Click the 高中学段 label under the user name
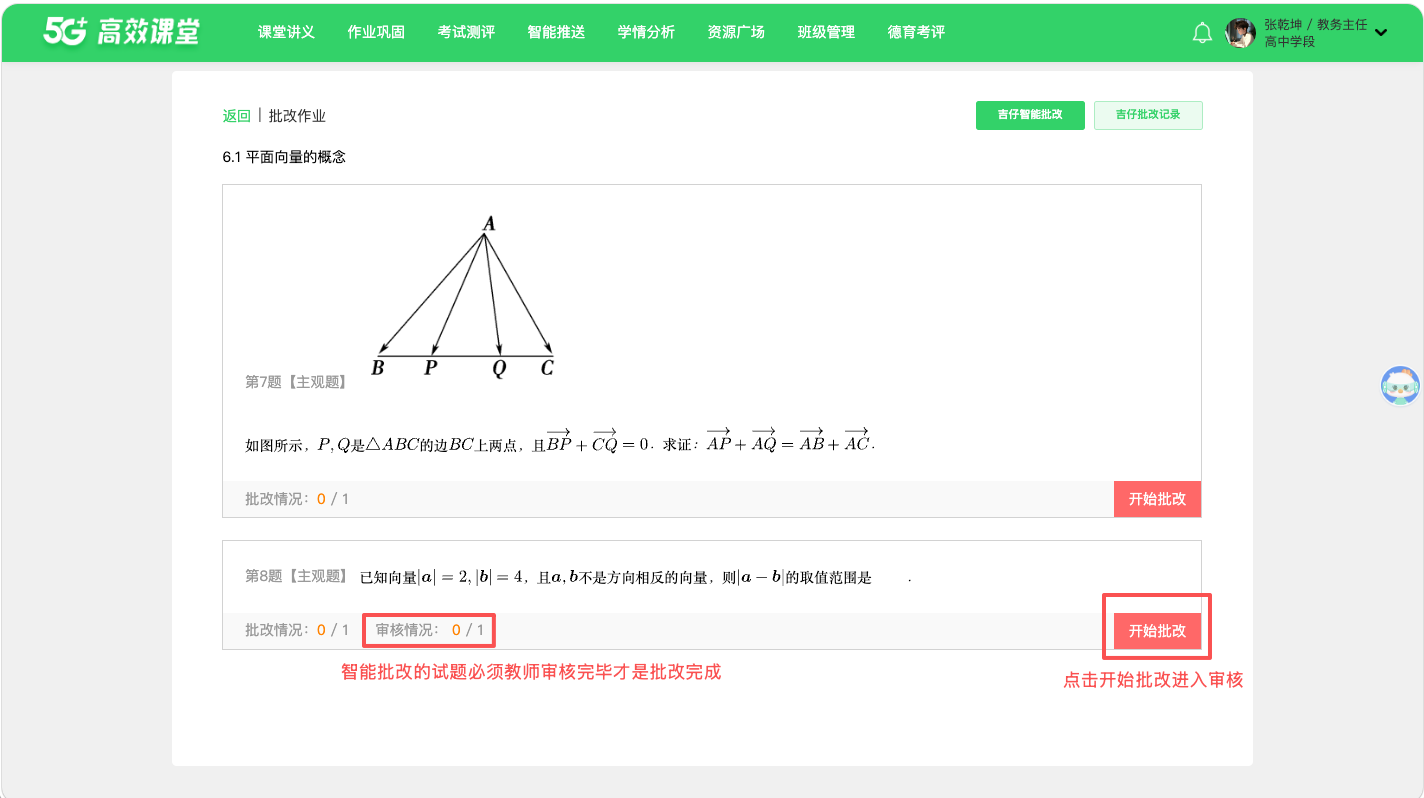 (1290, 42)
